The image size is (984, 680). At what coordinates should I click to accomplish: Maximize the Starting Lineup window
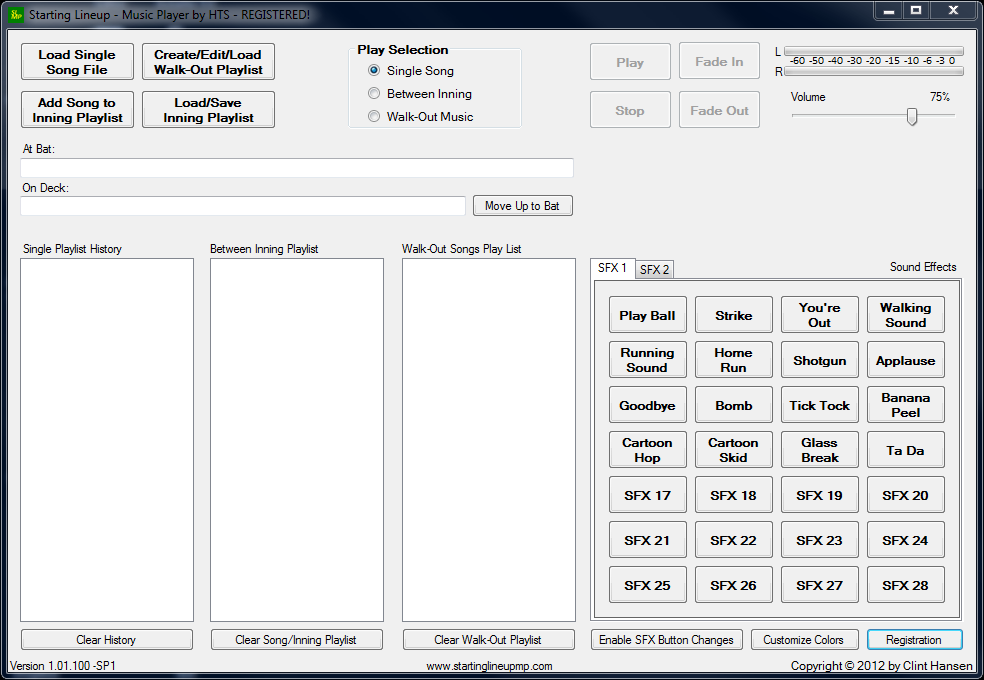coord(916,10)
